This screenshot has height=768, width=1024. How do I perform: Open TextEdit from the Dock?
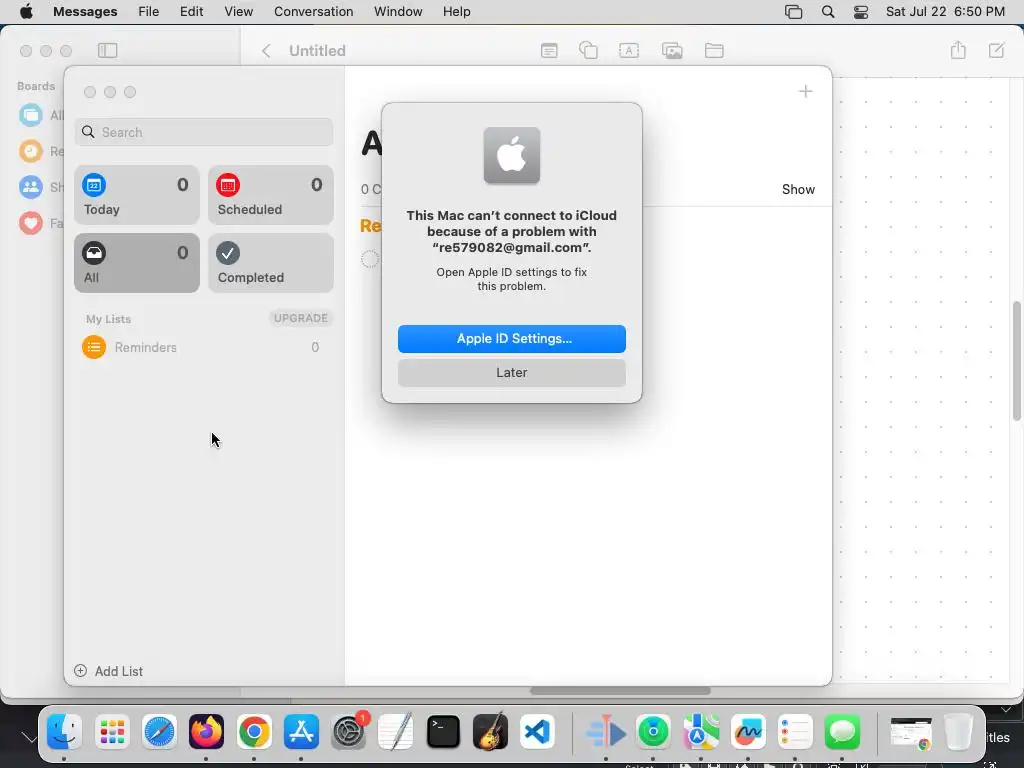pos(396,731)
